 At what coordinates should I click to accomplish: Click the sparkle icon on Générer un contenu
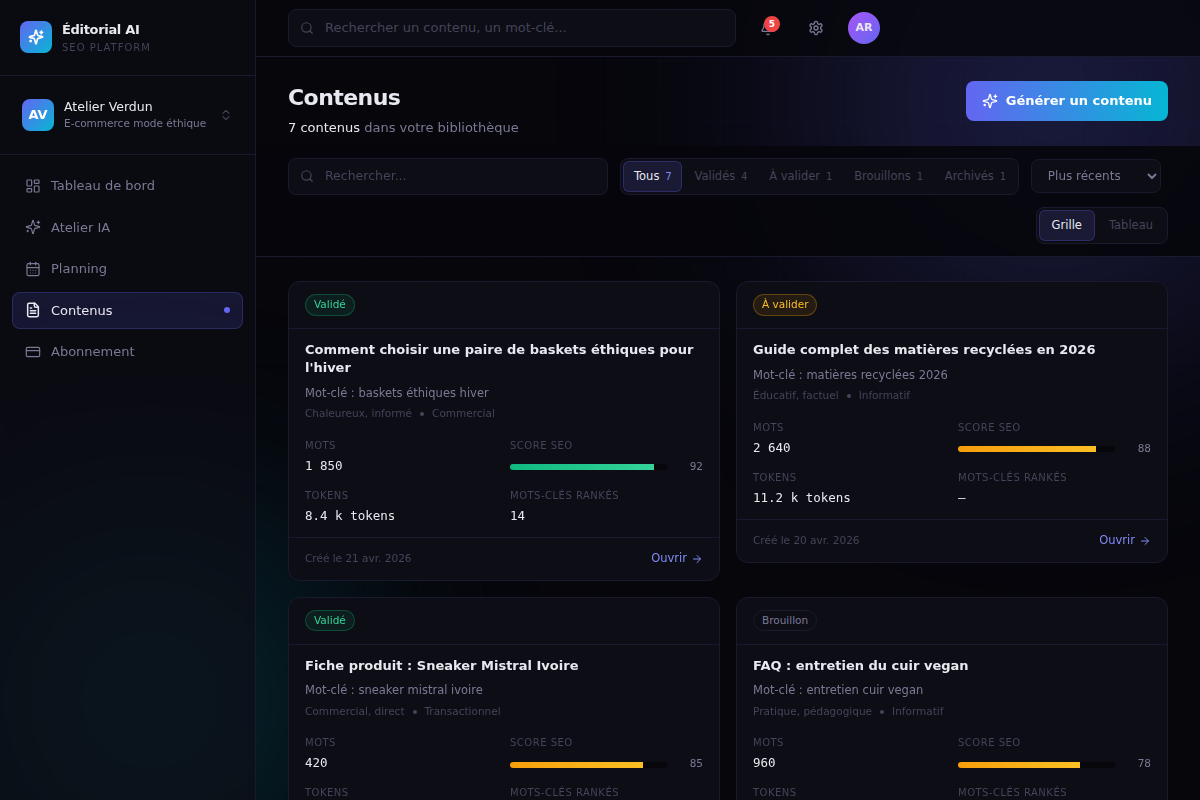tap(990, 101)
